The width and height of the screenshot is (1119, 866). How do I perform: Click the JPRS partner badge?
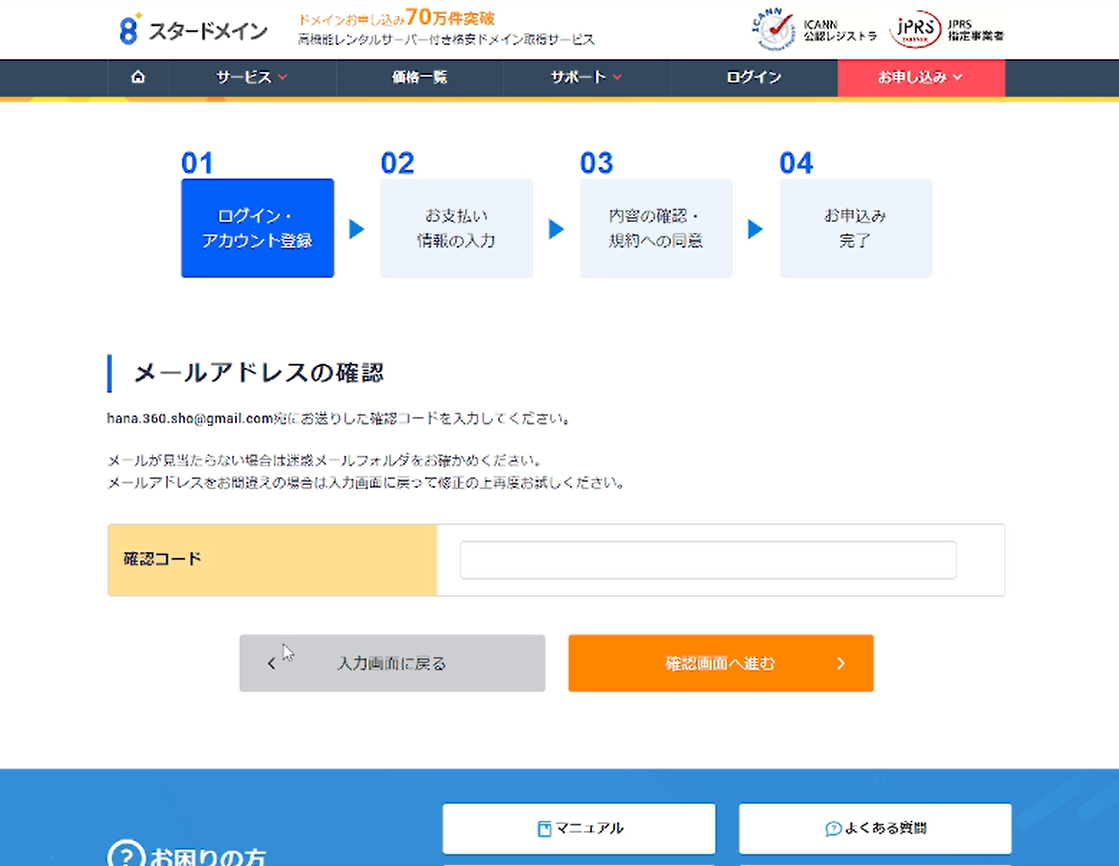point(946,30)
